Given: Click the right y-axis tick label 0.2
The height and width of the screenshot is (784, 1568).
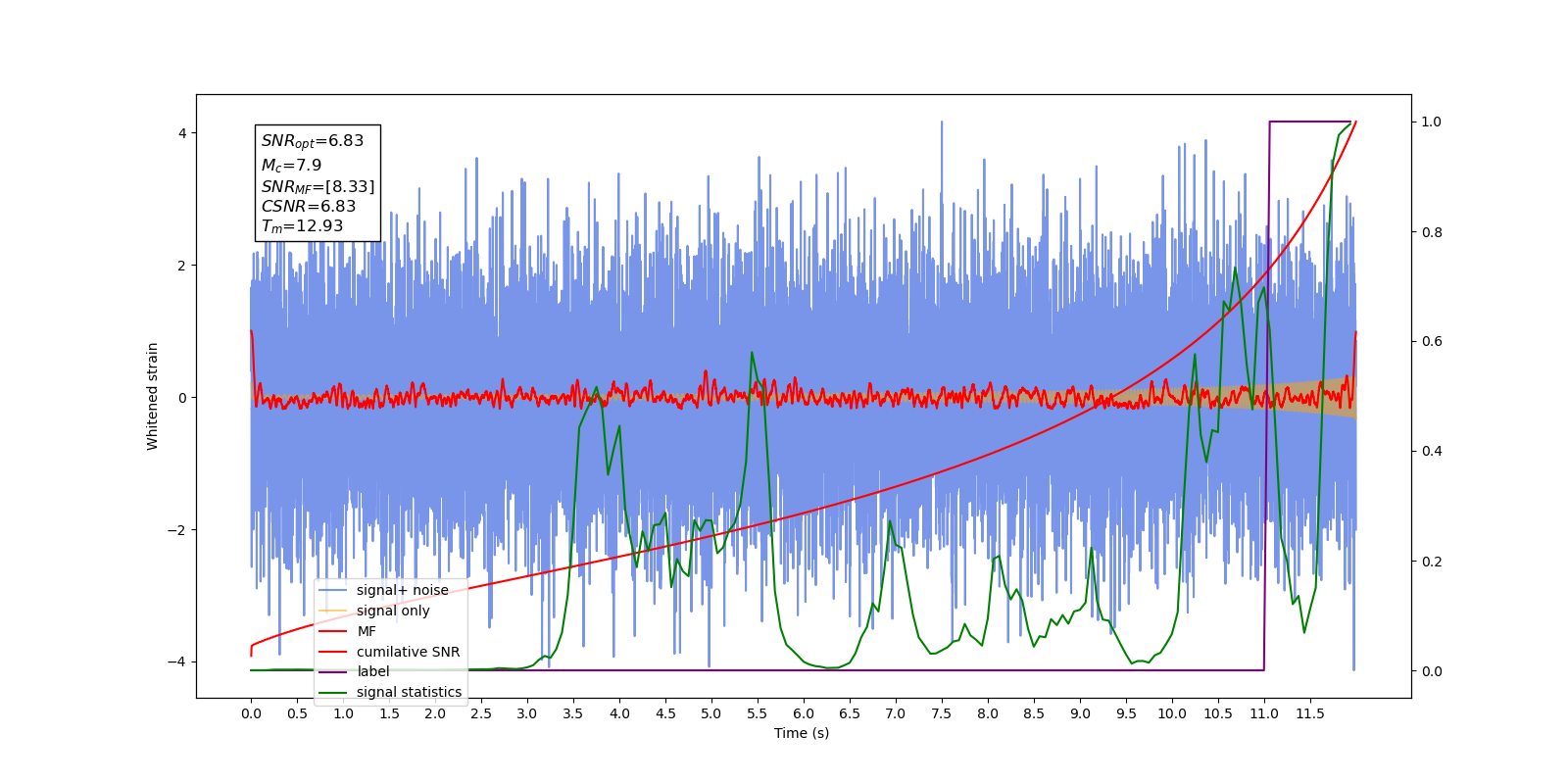Looking at the screenshot, I should pos(1432,562).
